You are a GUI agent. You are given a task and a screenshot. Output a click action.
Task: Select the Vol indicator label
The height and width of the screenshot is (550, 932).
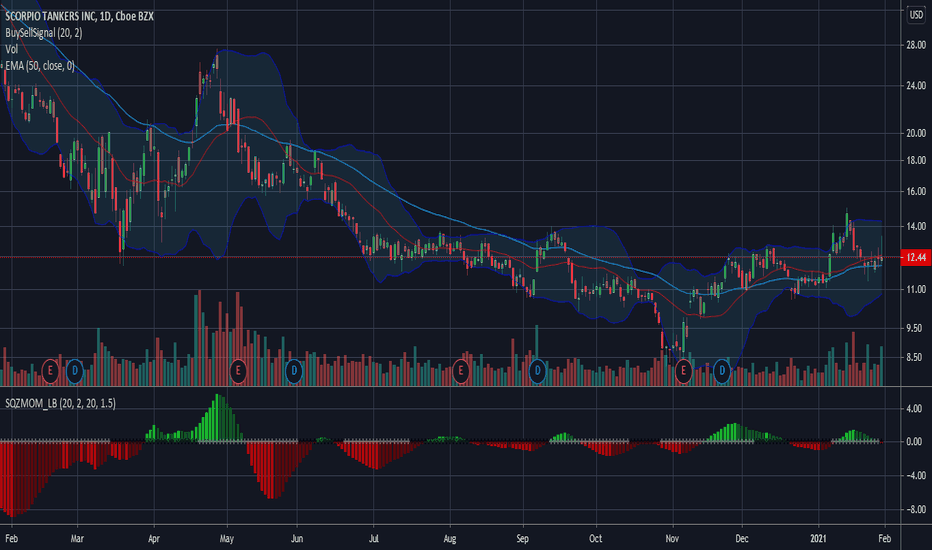coord(11,49)
